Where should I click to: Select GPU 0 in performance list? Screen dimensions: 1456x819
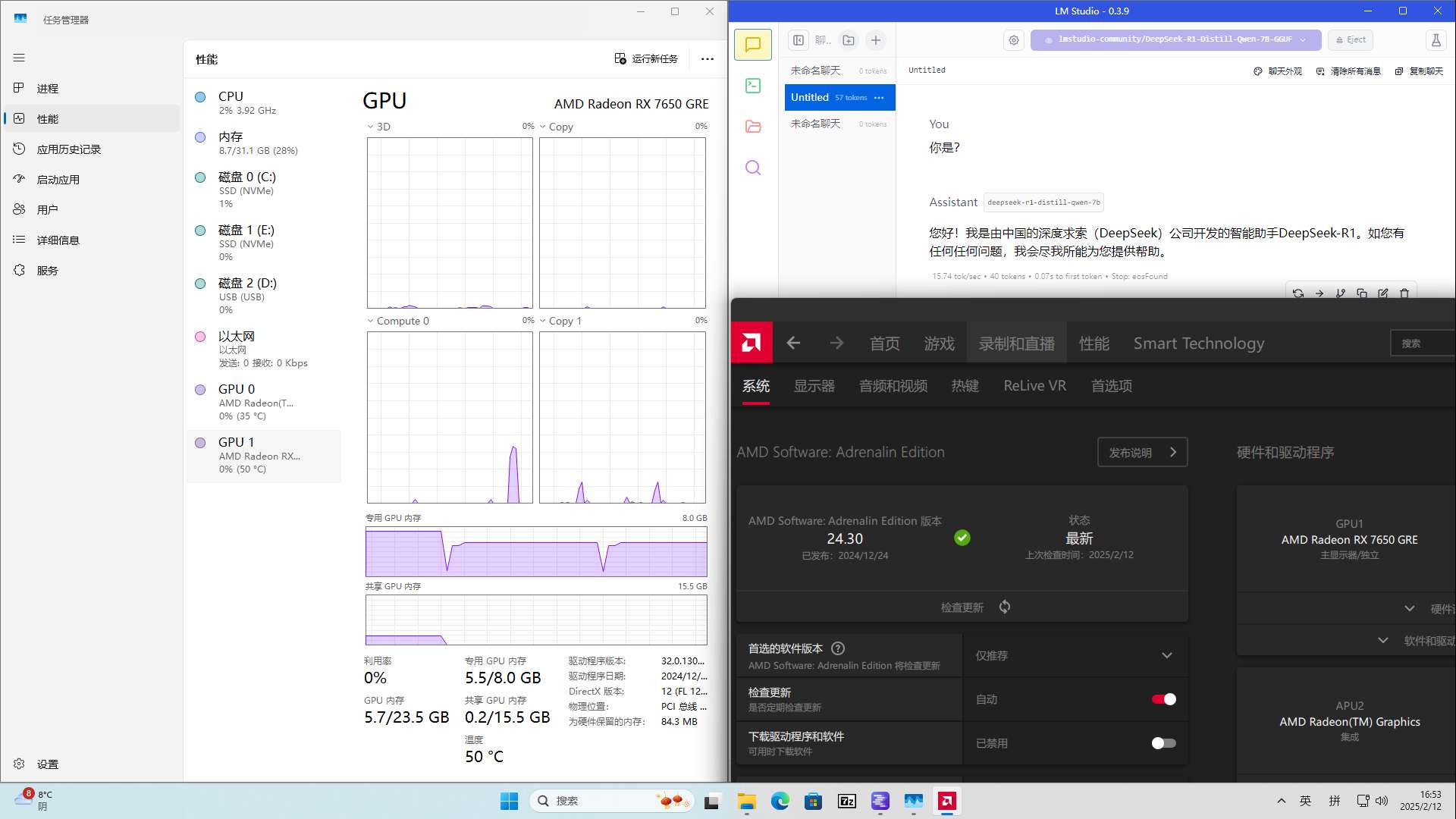point(264,402)
